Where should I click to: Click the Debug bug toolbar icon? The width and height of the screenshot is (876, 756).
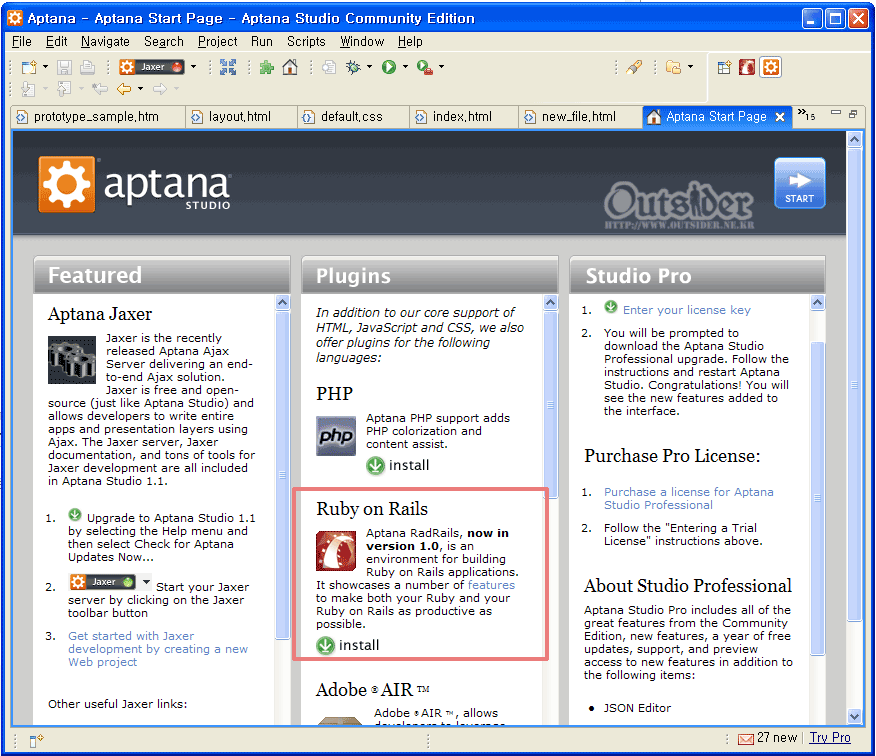pyautogui.click(x=354, y=67)
